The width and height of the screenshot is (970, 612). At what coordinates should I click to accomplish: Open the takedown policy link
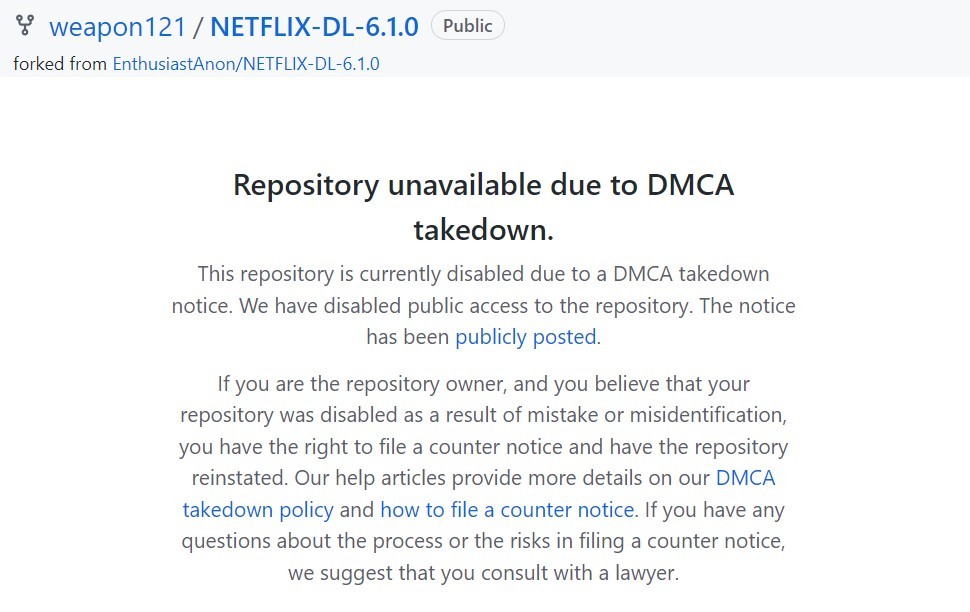(258, 510)
